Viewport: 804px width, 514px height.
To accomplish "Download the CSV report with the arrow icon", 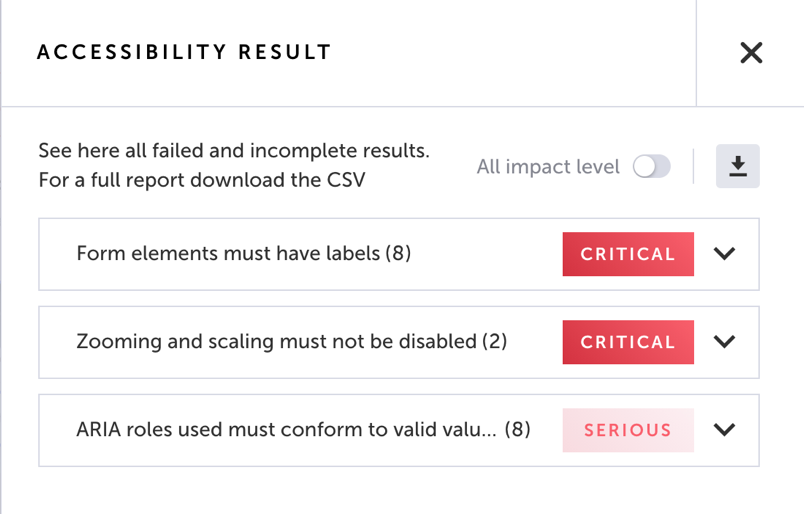I will pyautogui.click(x=737, y=166).
